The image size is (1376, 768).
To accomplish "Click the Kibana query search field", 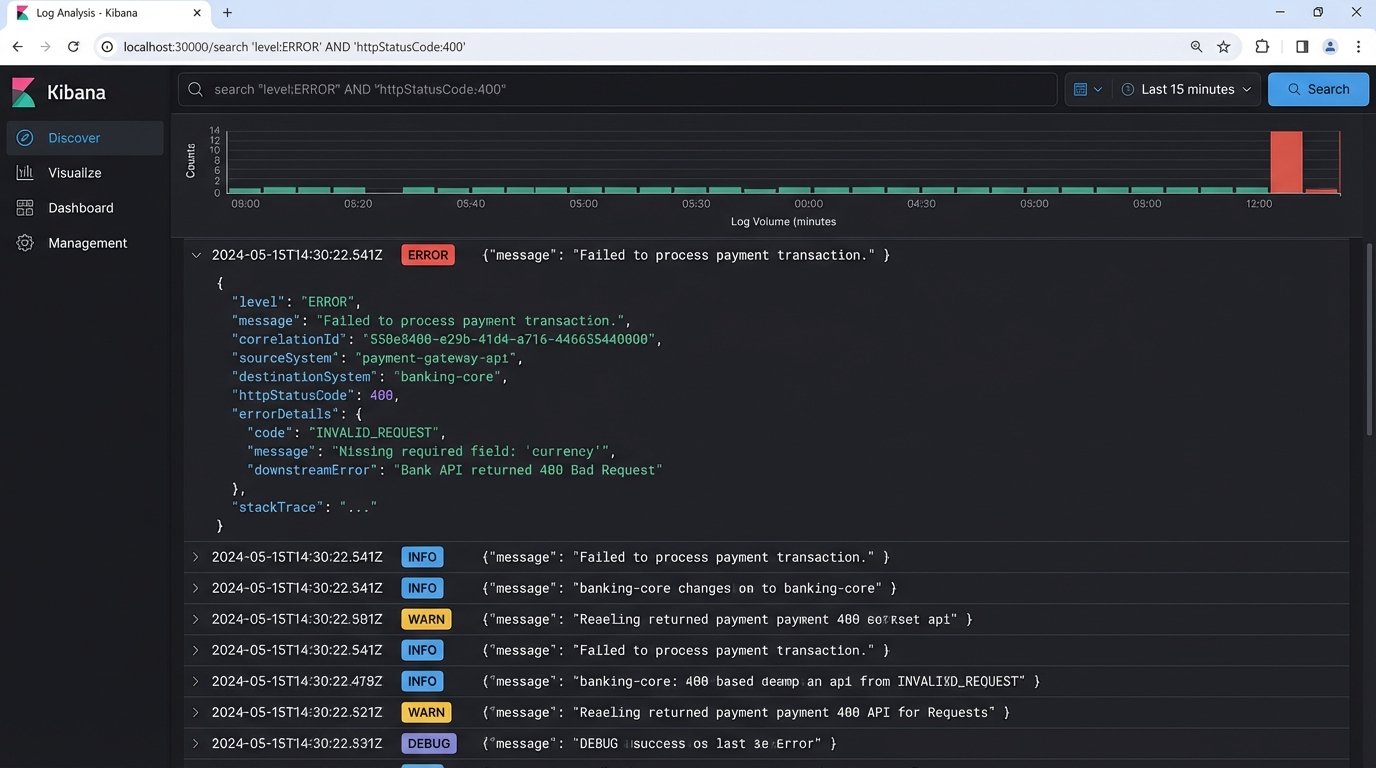I will pos(620,89).
